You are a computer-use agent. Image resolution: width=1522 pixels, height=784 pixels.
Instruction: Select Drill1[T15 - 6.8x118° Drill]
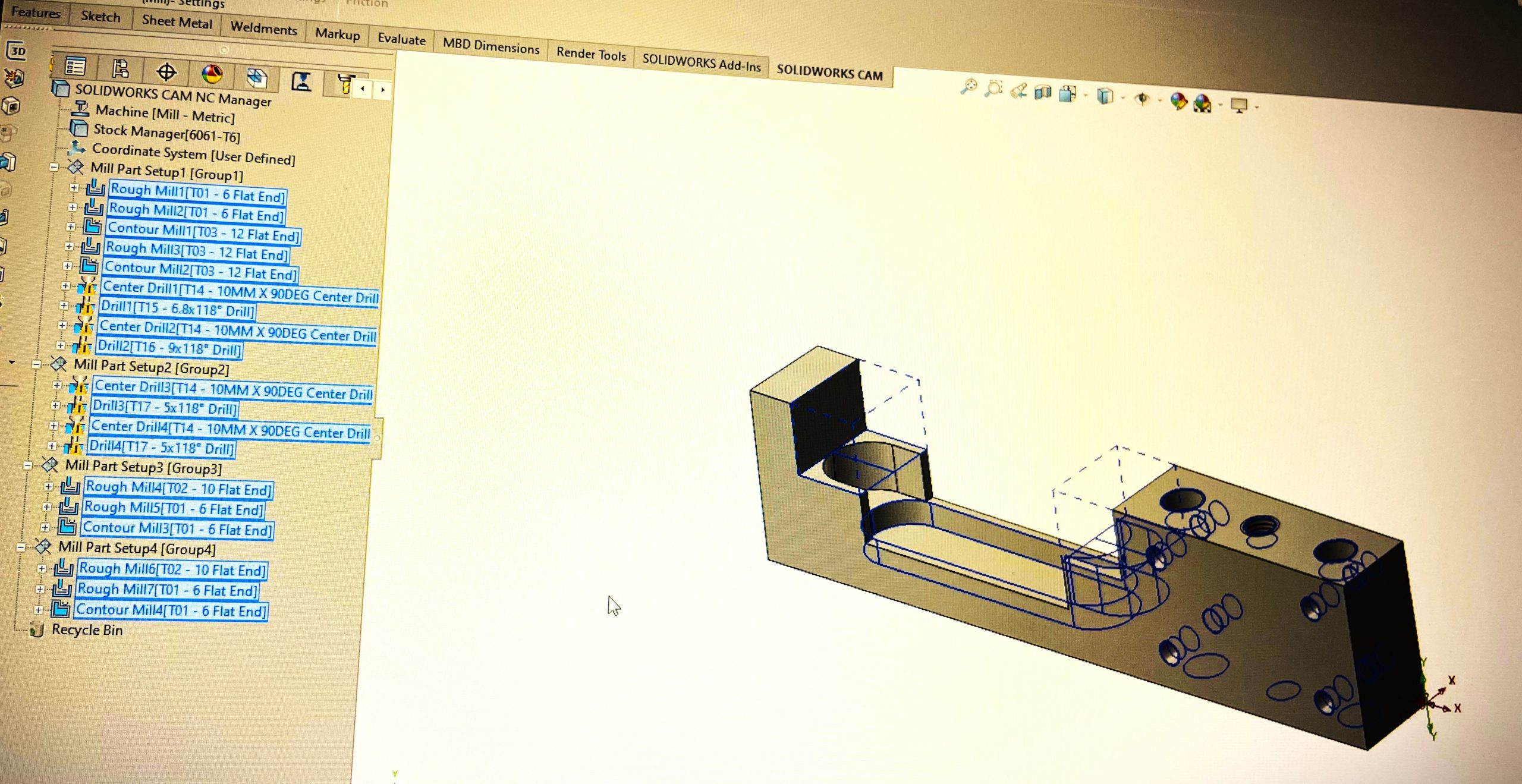pos(177,308)
